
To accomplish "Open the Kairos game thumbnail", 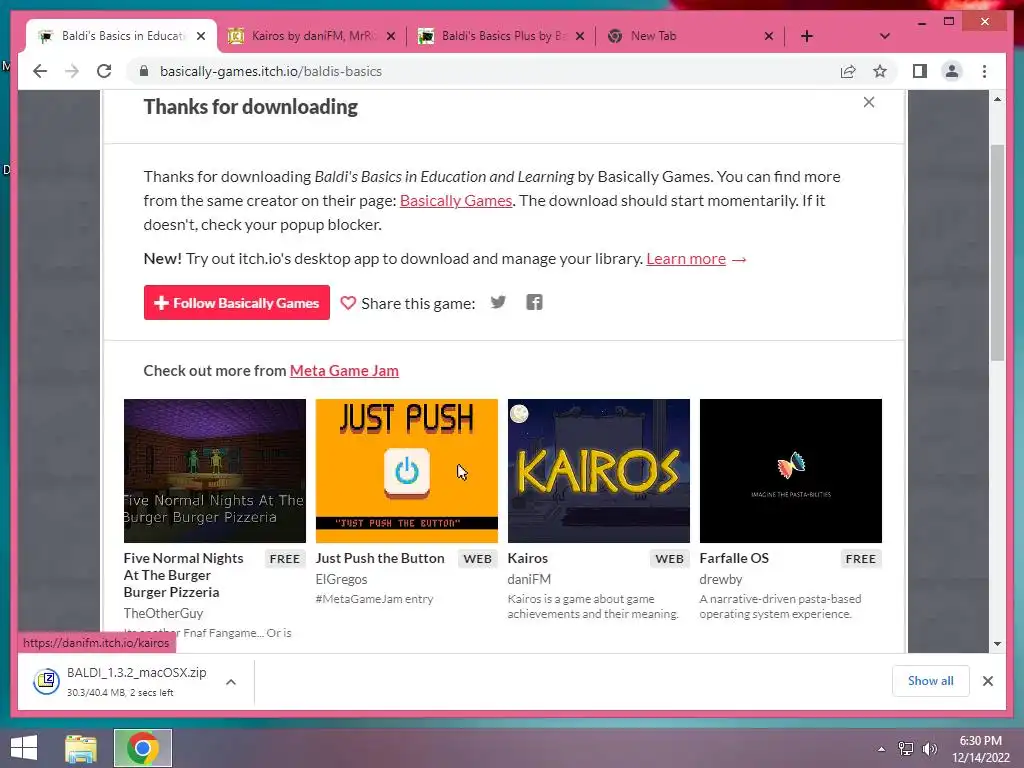I will (x=599, y=471).
